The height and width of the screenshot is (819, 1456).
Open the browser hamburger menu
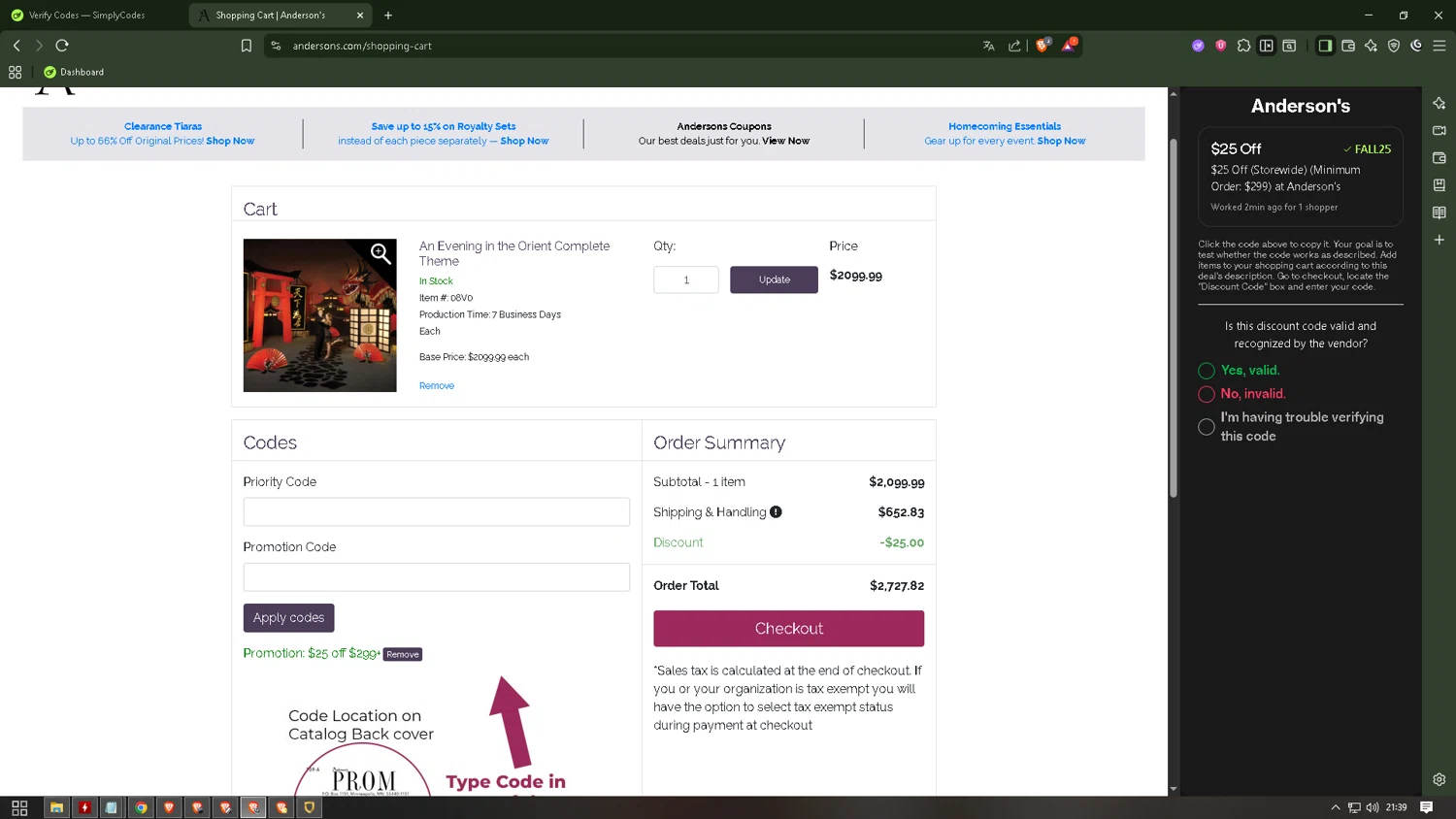pos(1439,46)
